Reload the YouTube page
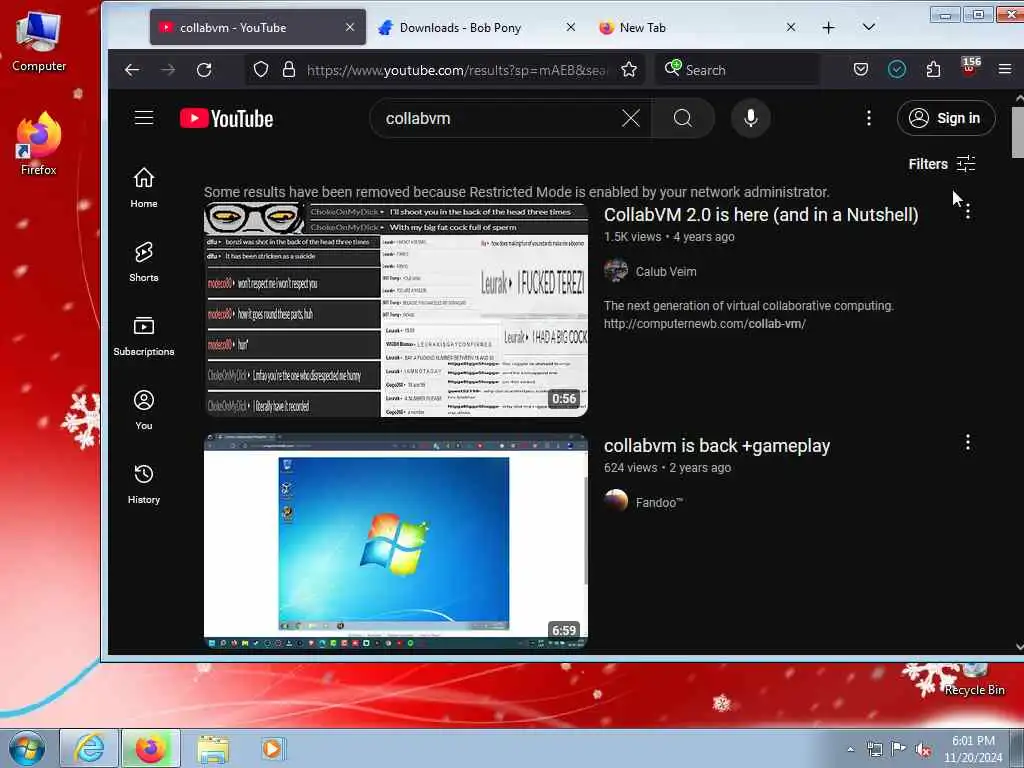Image resolution: width=1024 pixels, height=768 pixels. pos(204,70)
